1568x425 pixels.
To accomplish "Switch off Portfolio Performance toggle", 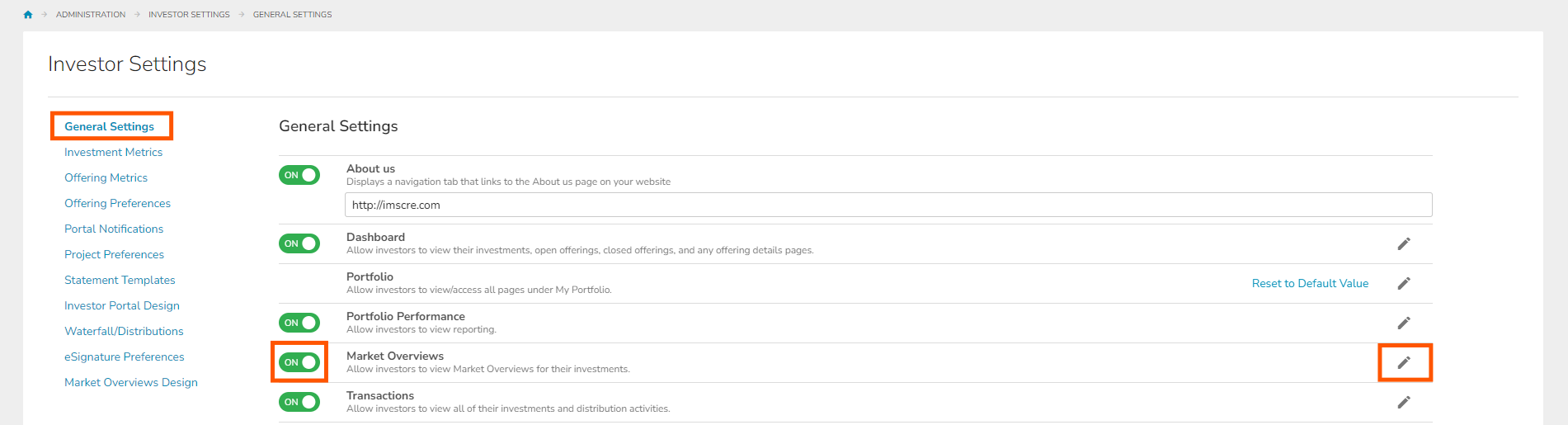I will pos(299,323).
